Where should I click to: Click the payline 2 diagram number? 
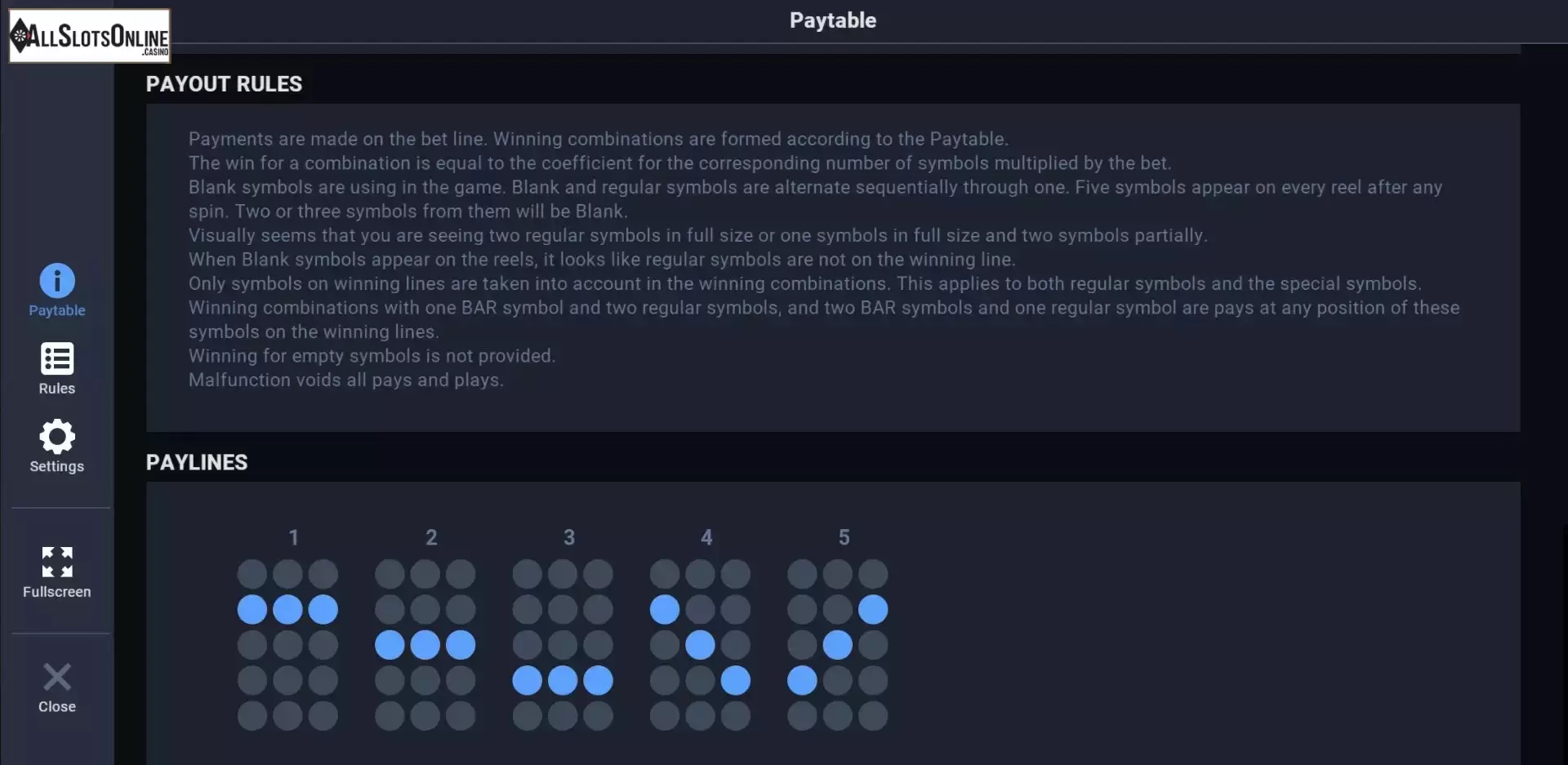point(431,537)
